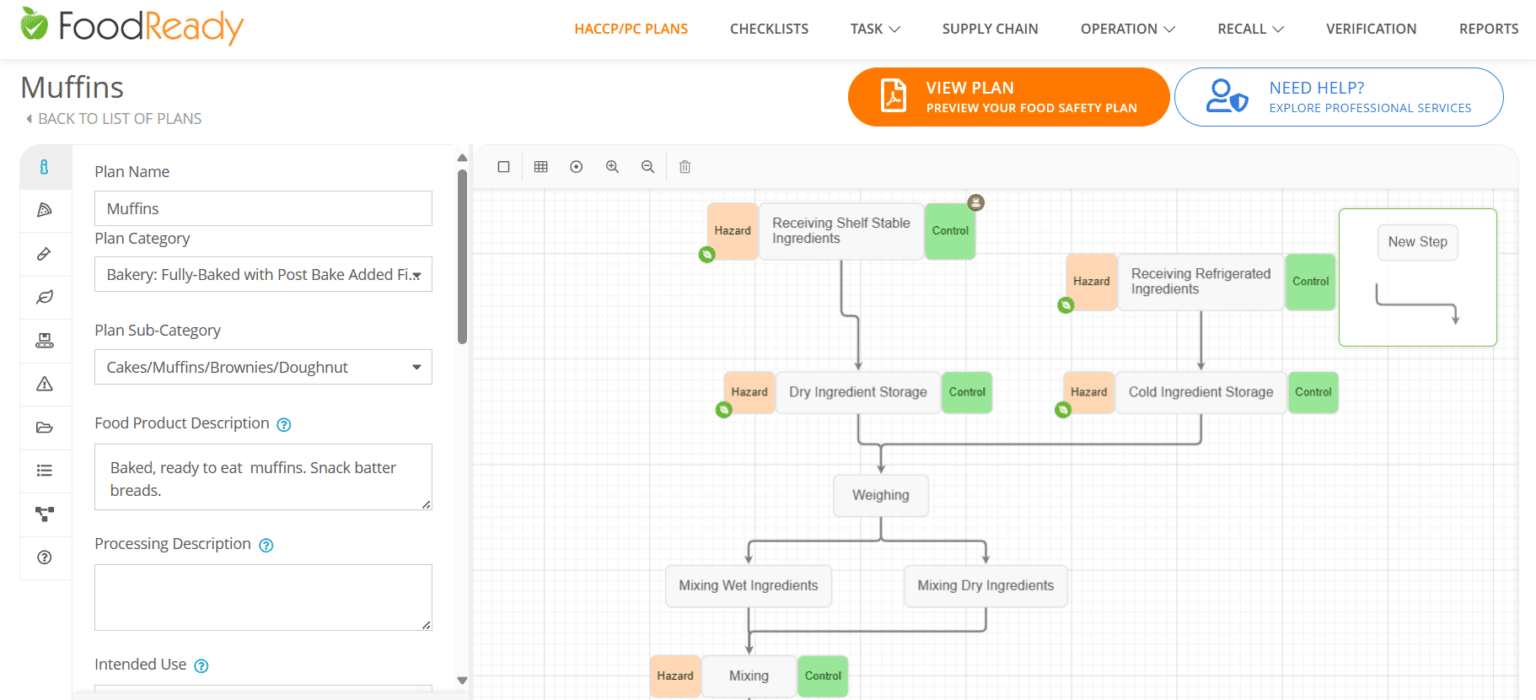Expand the TASK menu in navigation

(875, 29)
